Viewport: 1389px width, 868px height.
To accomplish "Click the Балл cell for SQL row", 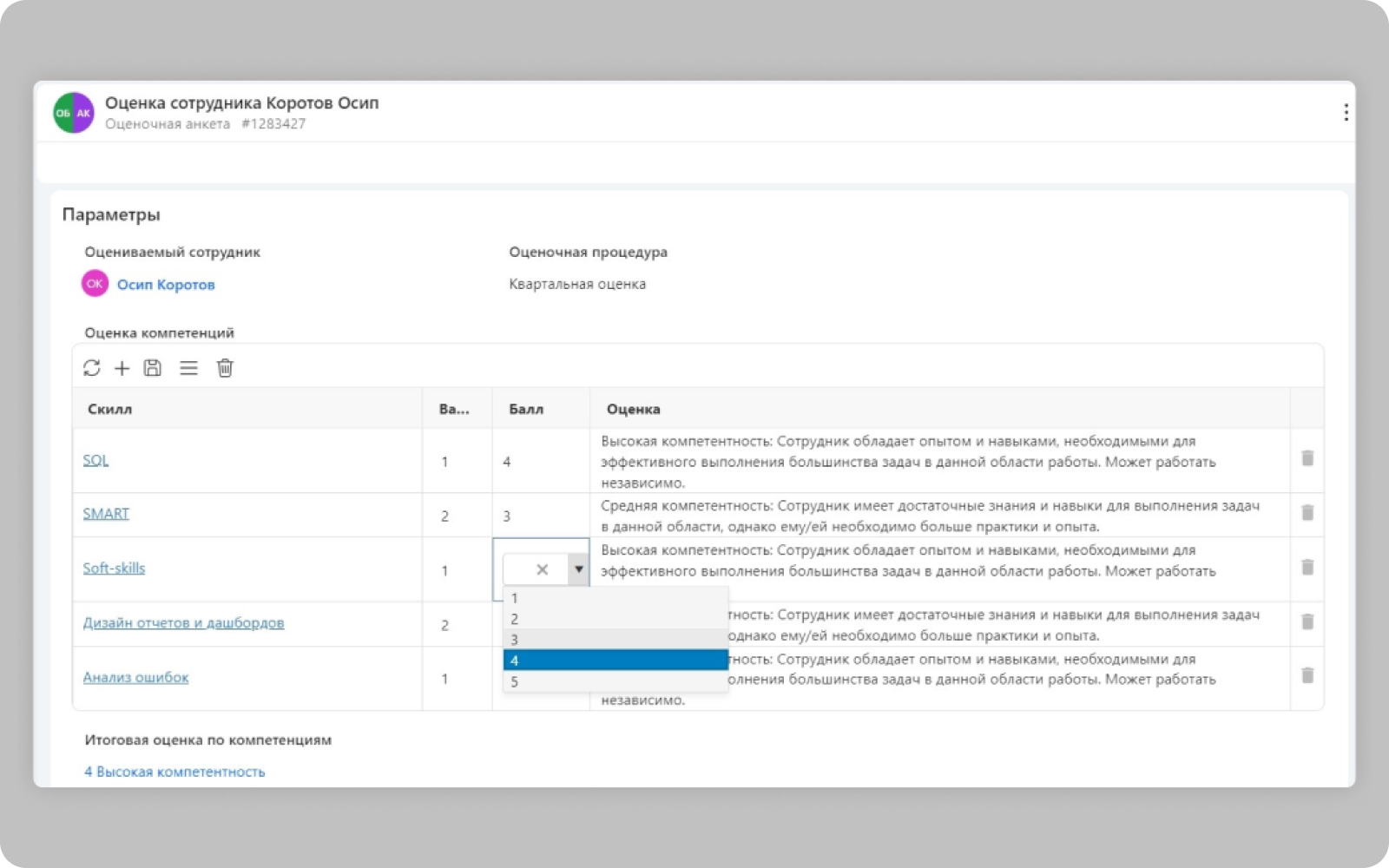I will click(540, 462).
